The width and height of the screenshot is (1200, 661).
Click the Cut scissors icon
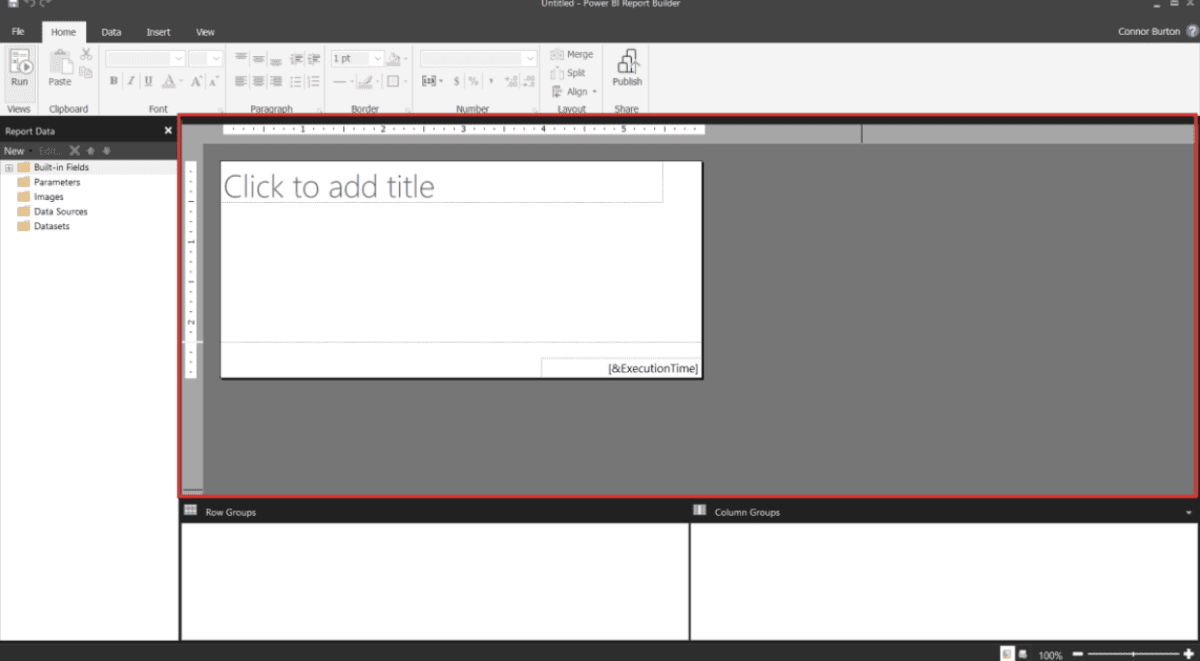pyautogui.click(x=86, y=54)
